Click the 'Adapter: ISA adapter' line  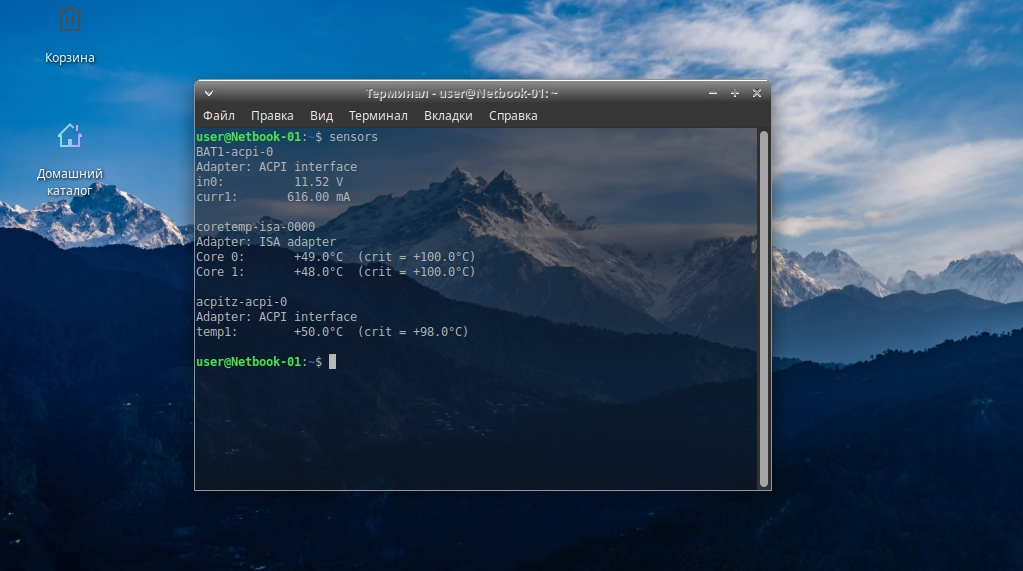[266, 241]
